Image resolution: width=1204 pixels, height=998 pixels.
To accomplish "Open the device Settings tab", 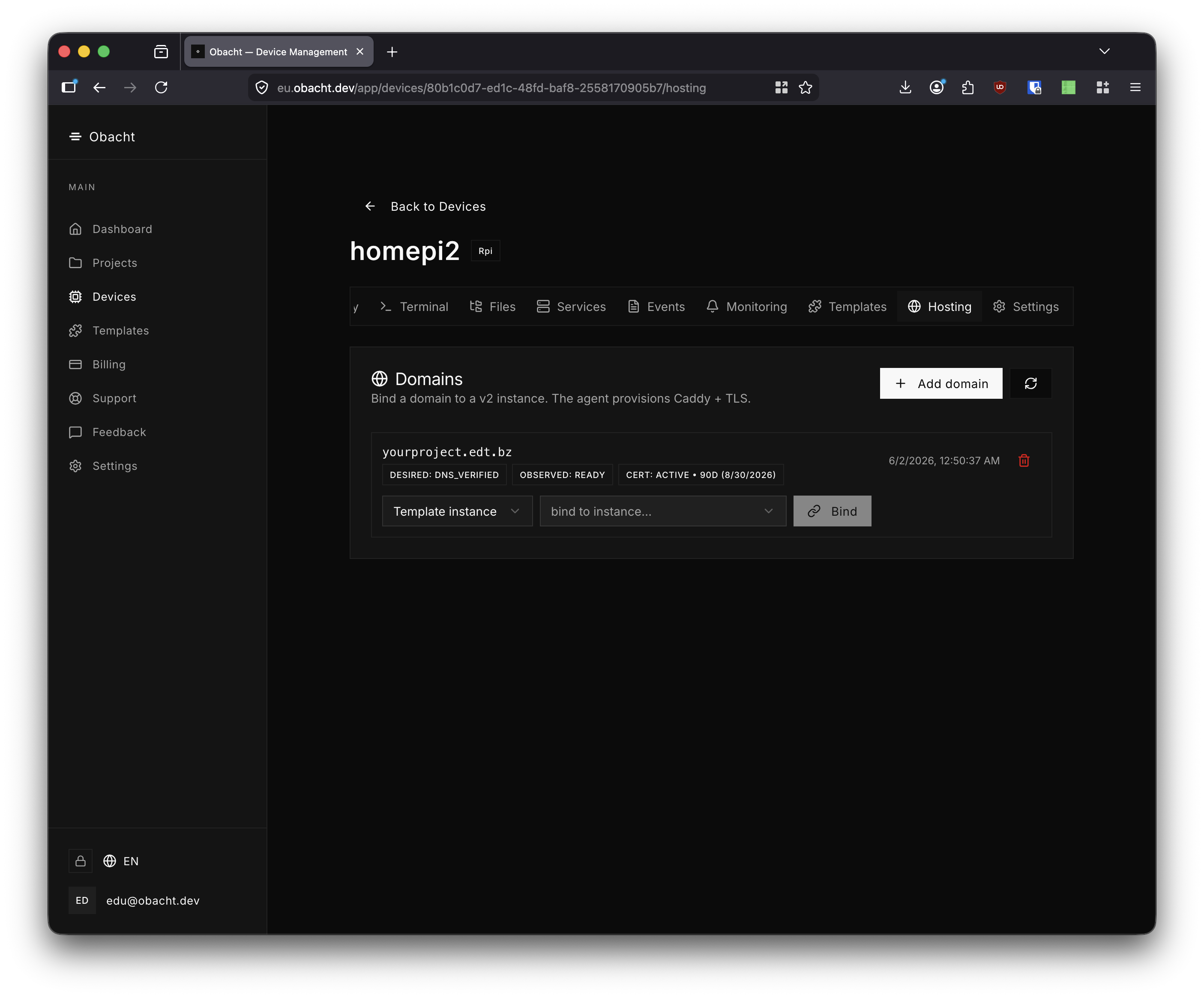I will (1026, 307).
